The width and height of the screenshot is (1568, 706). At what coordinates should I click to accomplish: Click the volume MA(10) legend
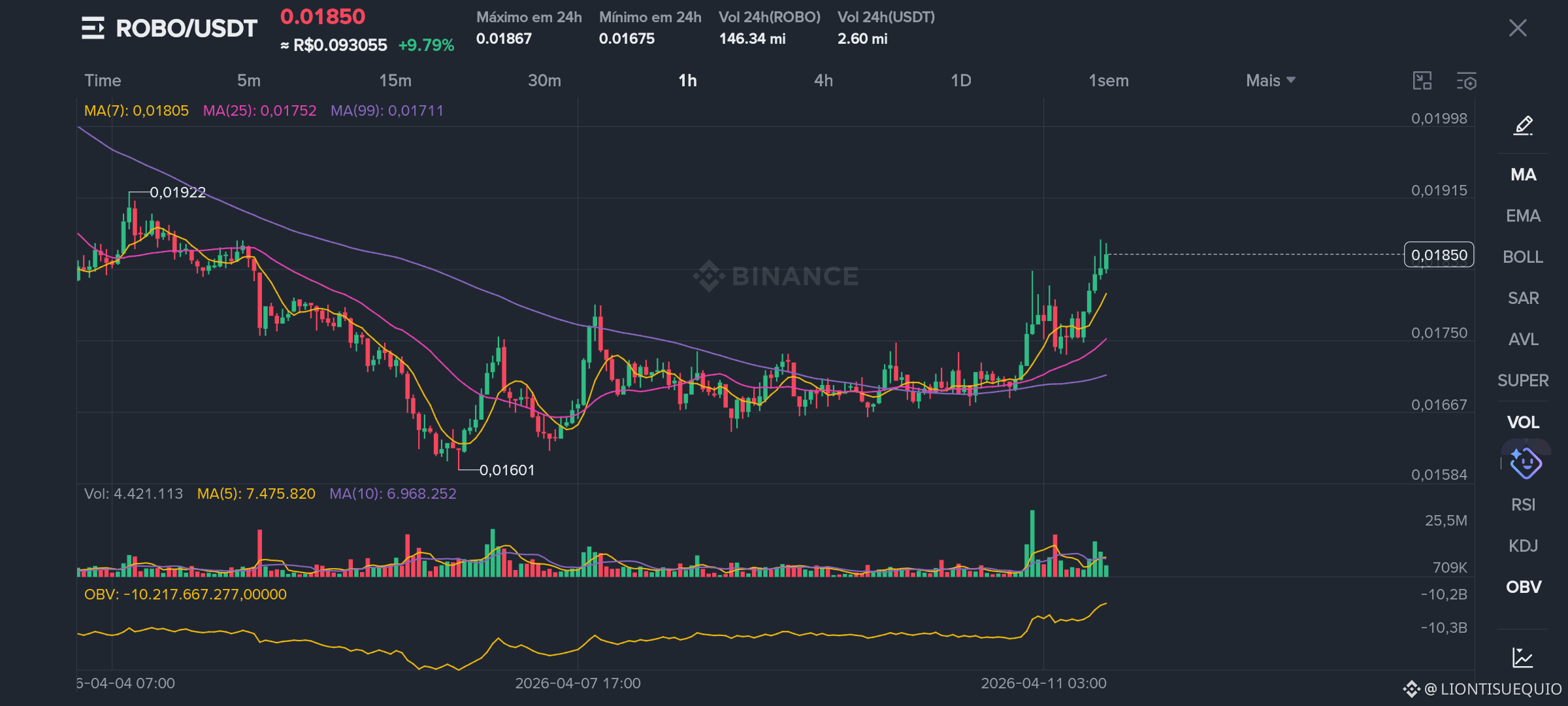pos(393,494)
